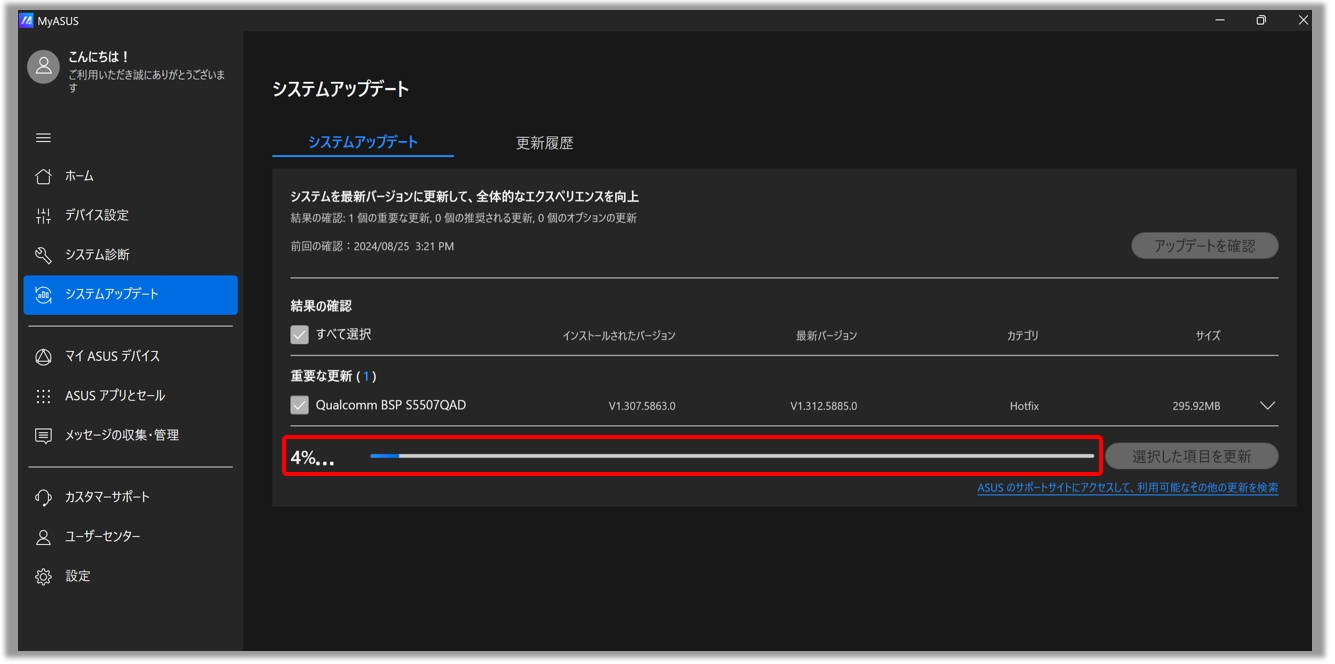Select the システムアップデート tab
This screenshot has height=664, width=1335.
[x=363, y=142]
